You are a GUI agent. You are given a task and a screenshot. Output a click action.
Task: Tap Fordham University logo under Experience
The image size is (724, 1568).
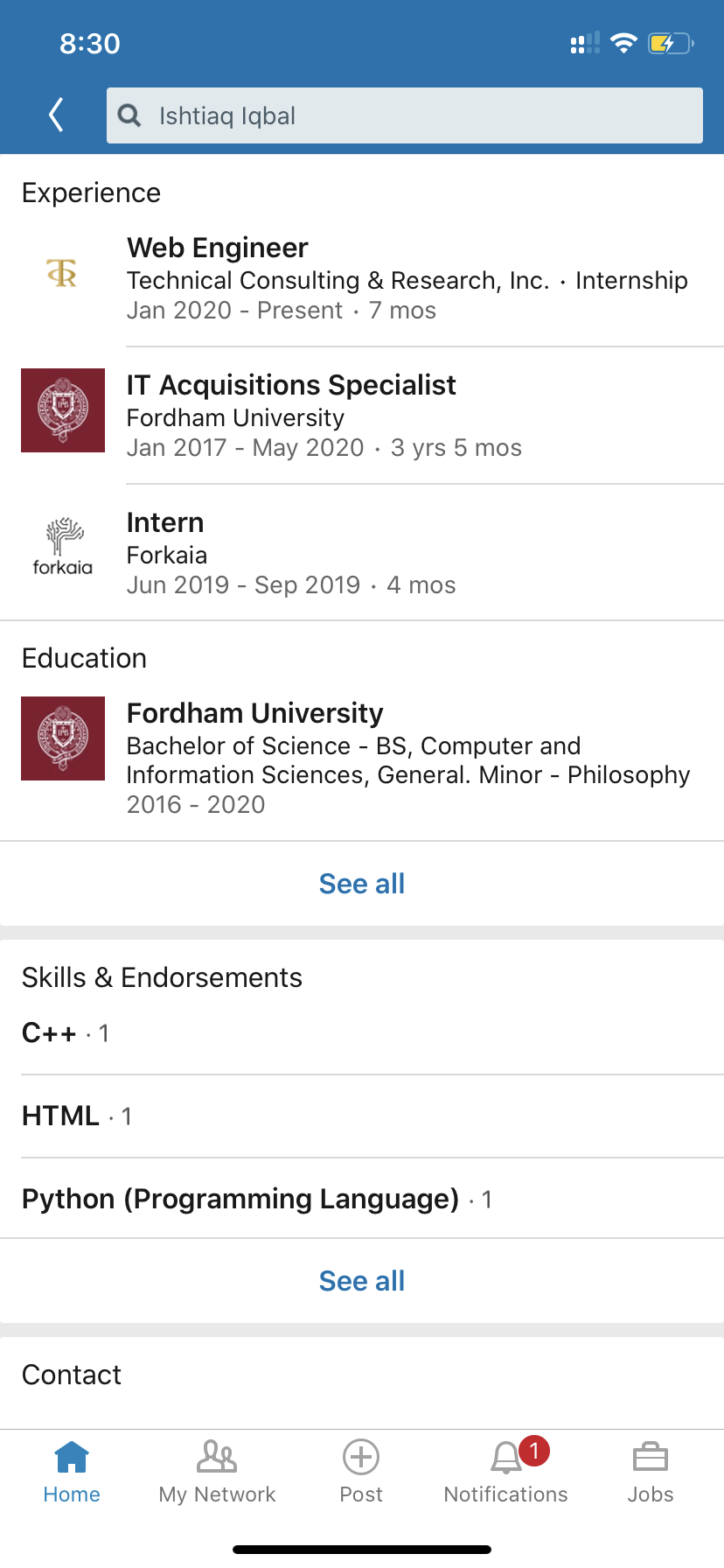(x=63, y=410)
